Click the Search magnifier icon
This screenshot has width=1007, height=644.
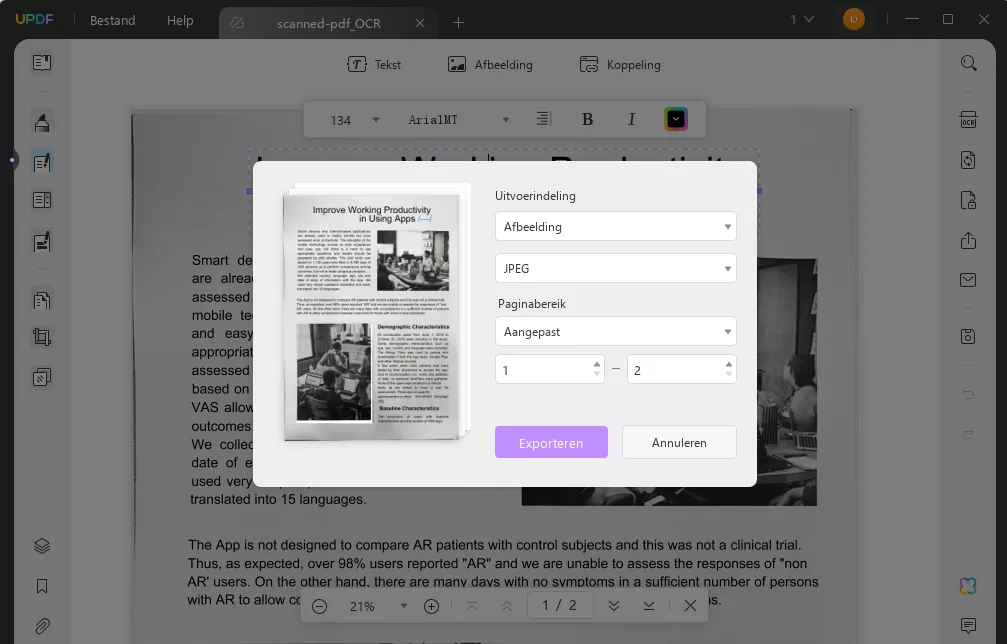(x=968, y=63)
